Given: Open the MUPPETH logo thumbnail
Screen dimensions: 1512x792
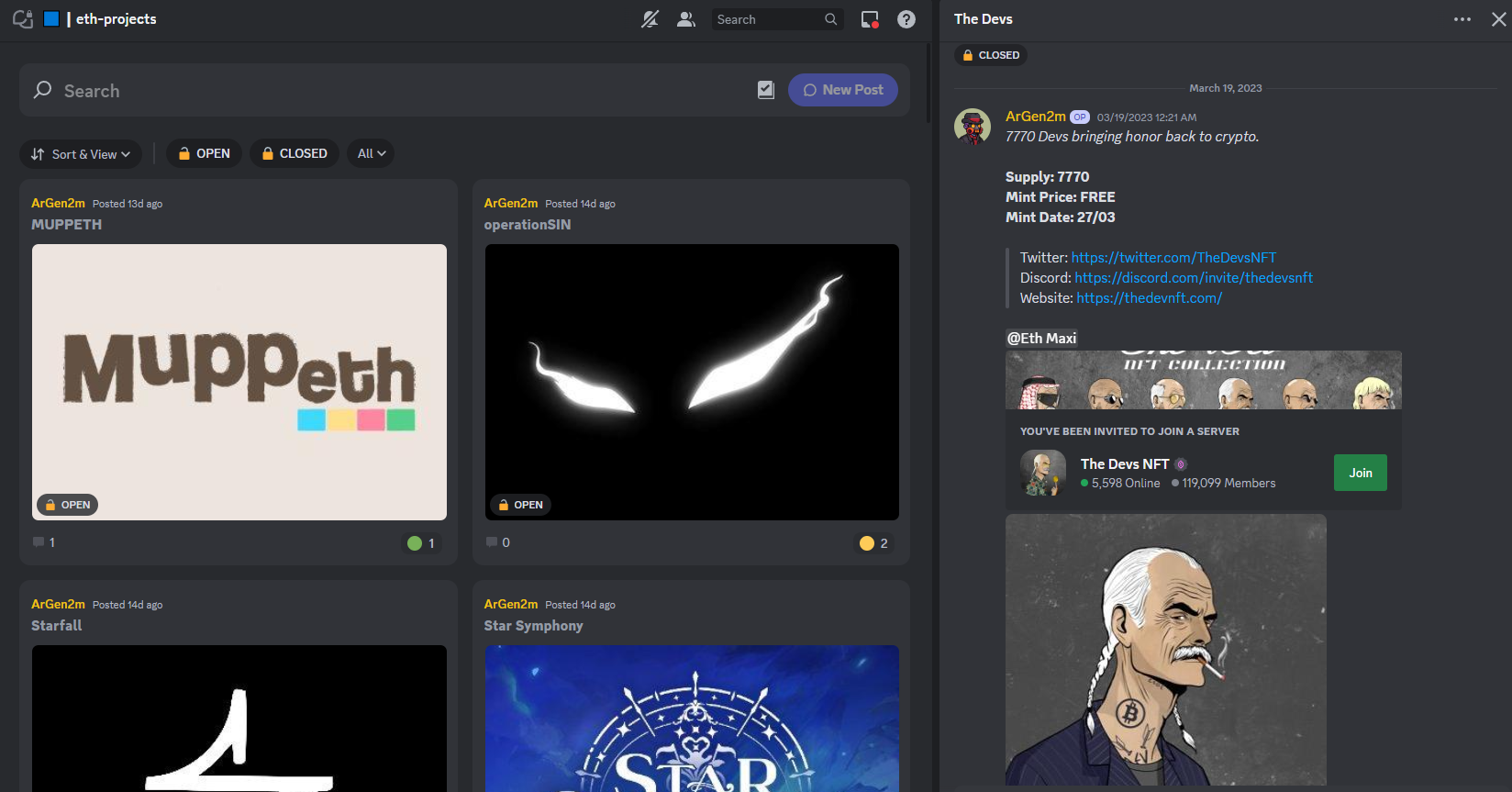Looking at the screenshot, I should pyautogui.click(x=239, y=382).
